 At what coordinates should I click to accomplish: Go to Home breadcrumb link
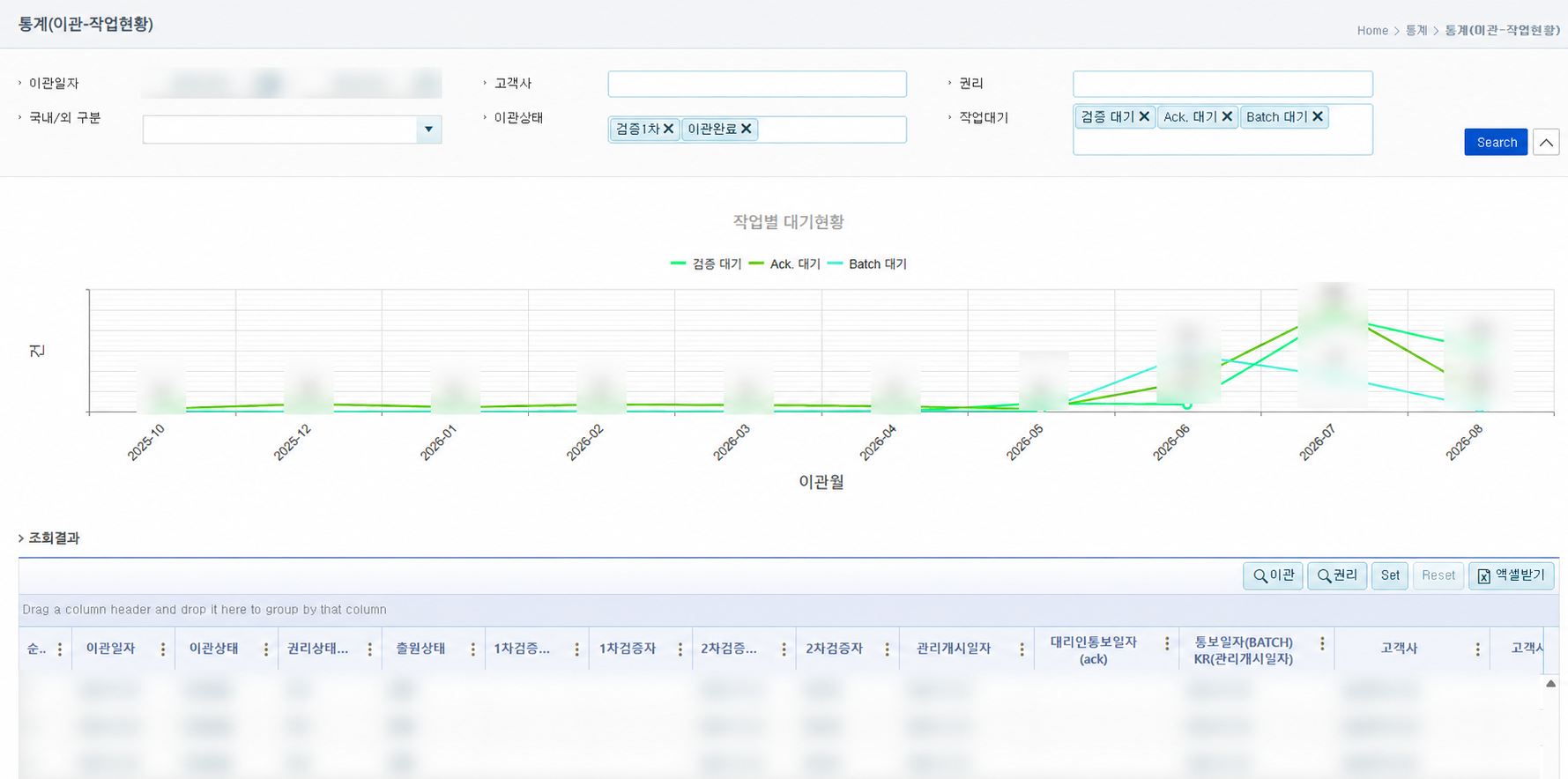click(x=1372, y=30)
